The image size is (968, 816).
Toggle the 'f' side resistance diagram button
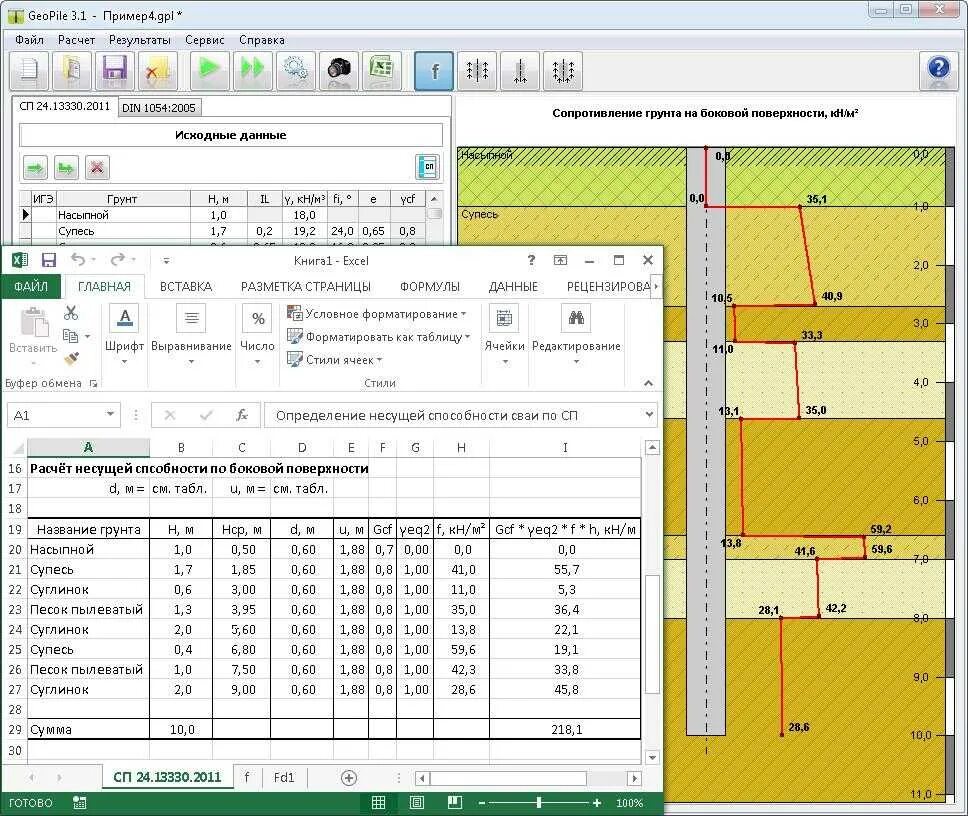pos(434,71)
